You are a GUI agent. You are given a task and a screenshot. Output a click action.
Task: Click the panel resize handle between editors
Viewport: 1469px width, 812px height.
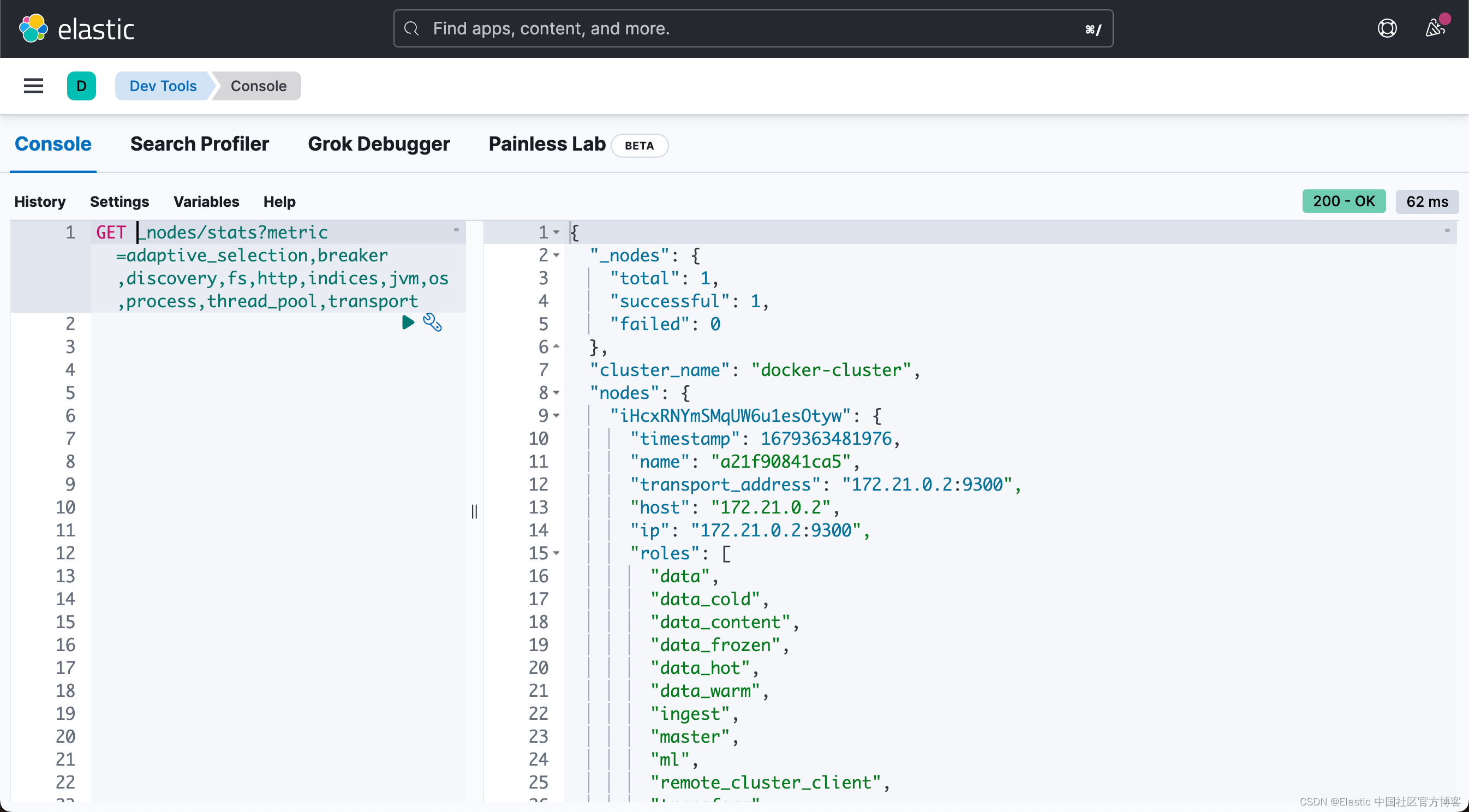(474, 511)
